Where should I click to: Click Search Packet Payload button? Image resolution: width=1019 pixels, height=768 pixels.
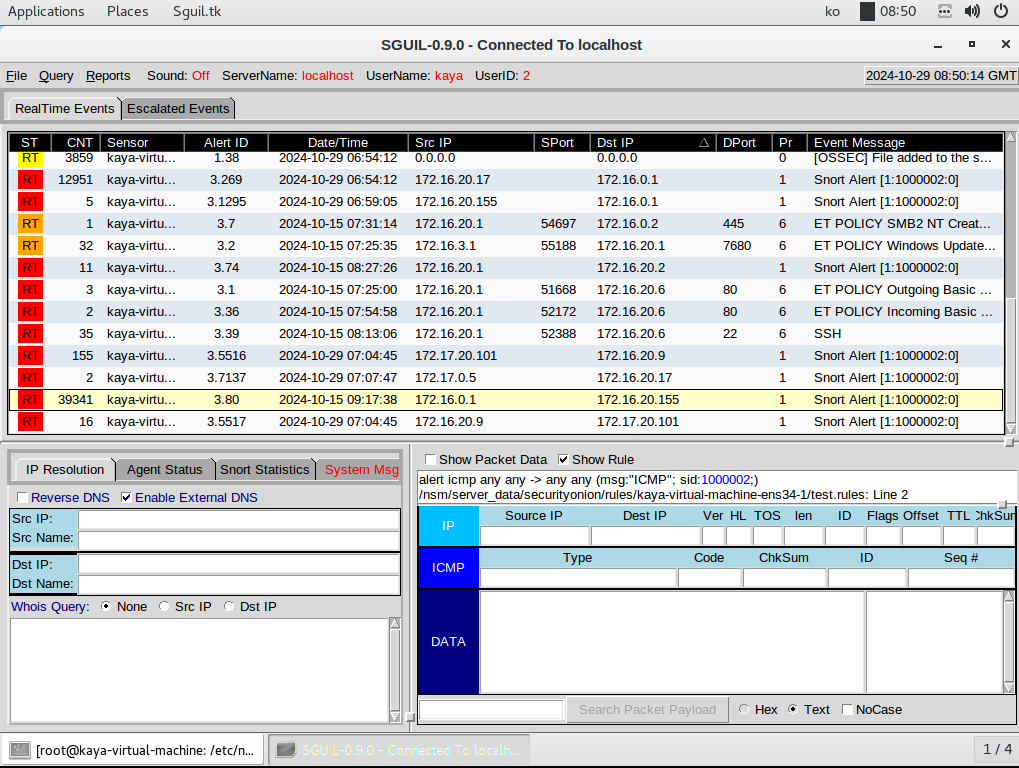647,710
